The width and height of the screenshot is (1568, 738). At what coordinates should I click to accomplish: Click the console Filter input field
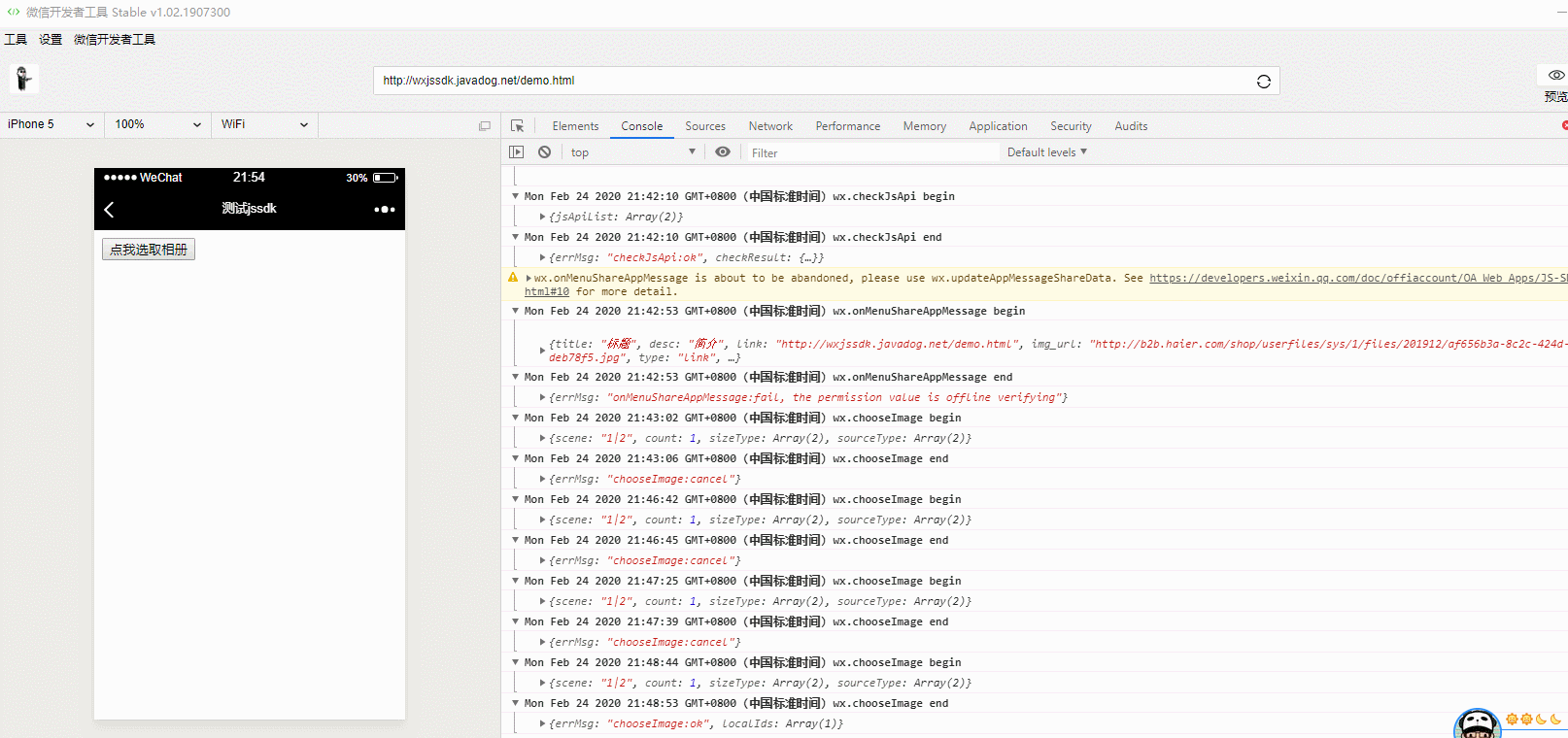click(872, 152)
